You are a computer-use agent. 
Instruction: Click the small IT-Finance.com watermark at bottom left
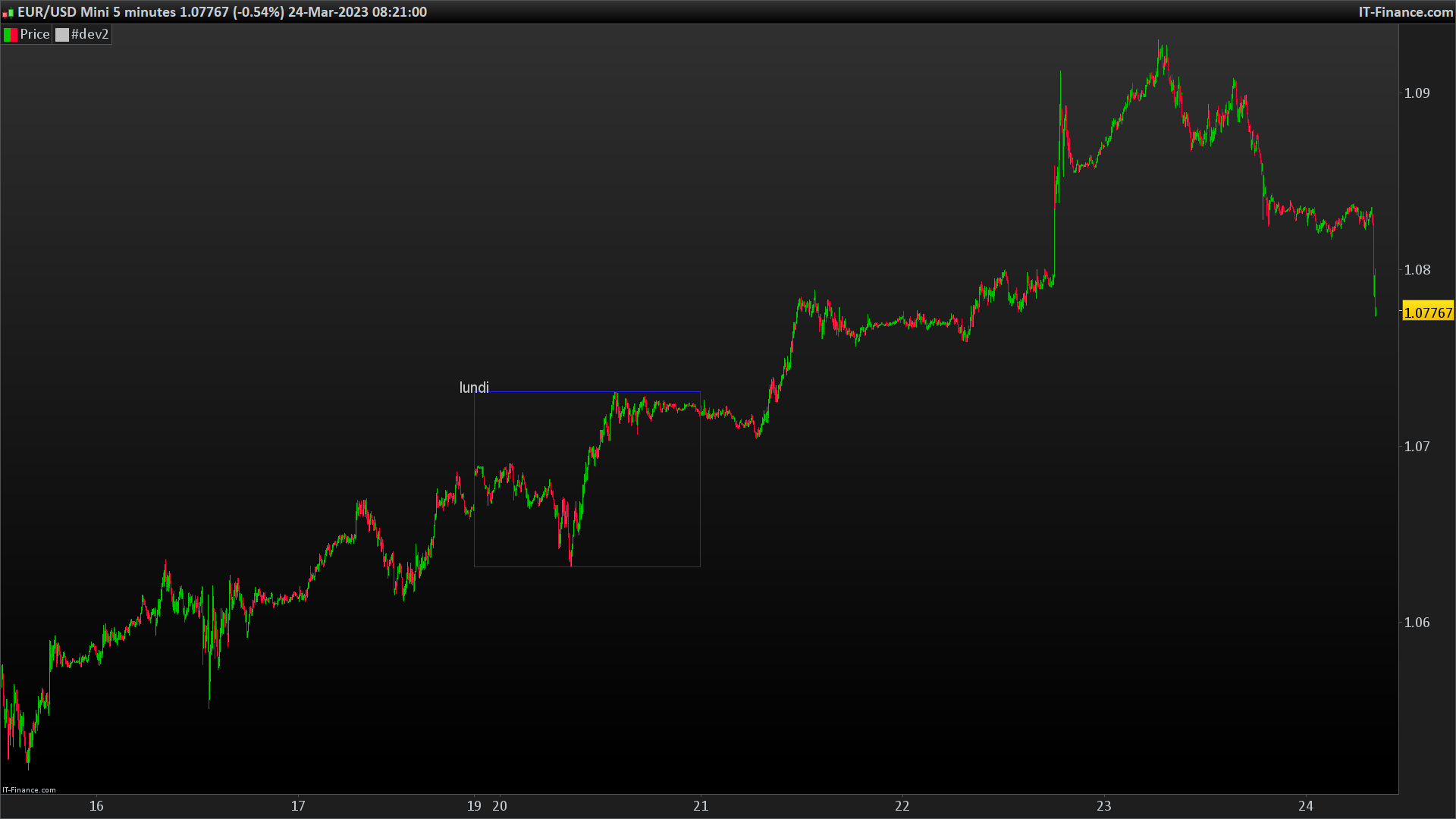tap(29, 790)
